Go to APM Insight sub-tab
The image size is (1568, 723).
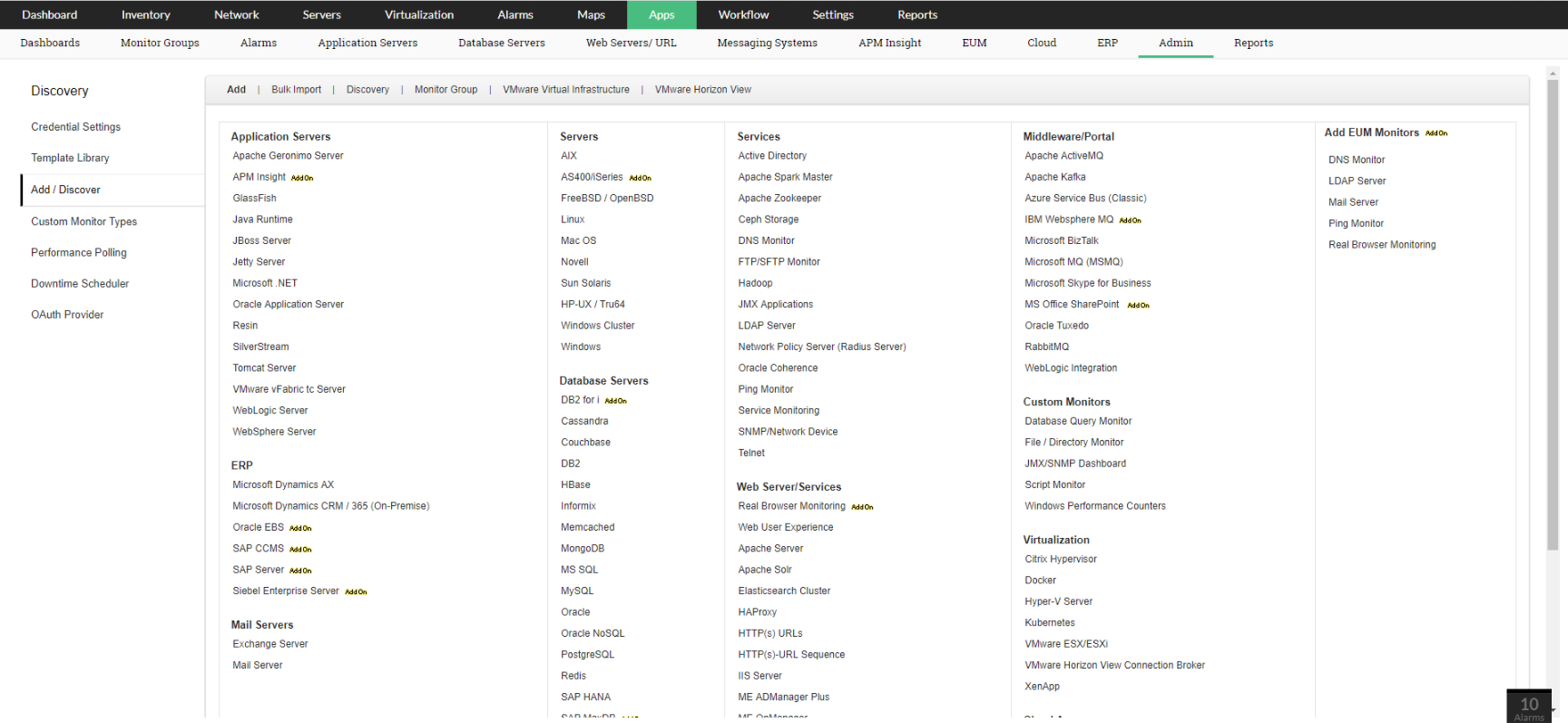889,43
